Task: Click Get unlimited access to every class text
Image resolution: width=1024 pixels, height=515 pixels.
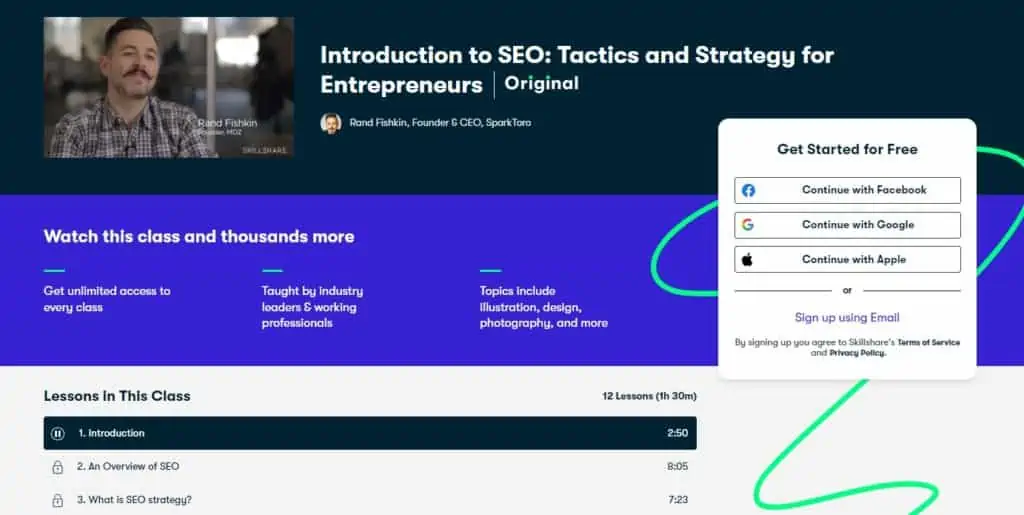Action: (107, 299)
